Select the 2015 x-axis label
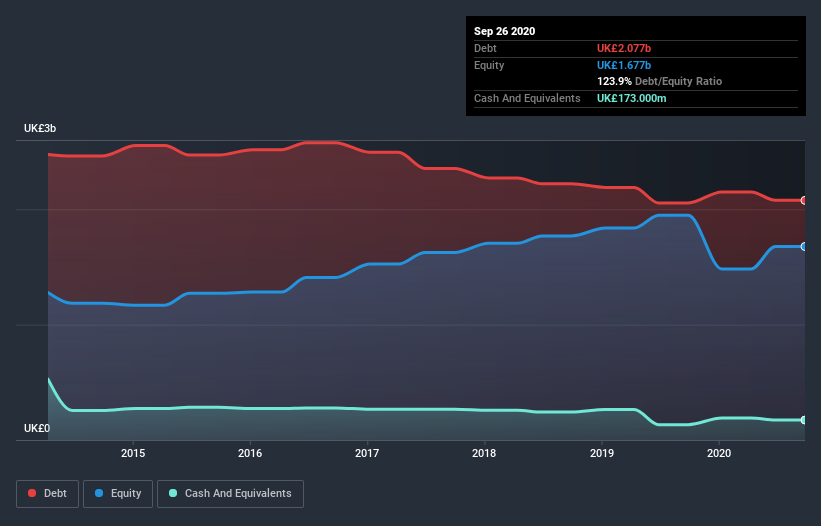This screenshot has height=526, width=821. pyautogui.click(x=133, y=453)
